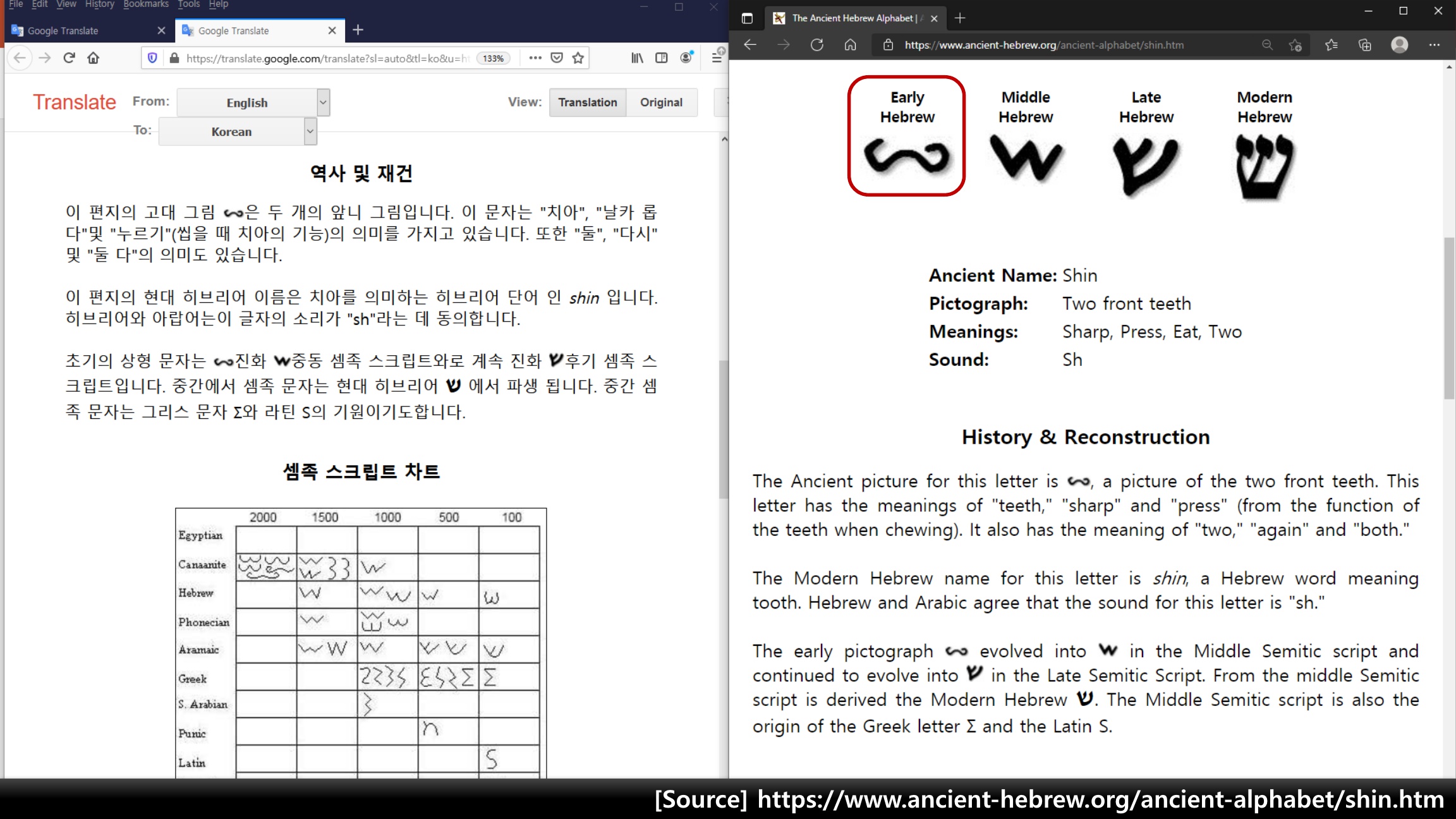Go to Edge home button
This screenshot has height=819, width=1456.
pos(850,45)
